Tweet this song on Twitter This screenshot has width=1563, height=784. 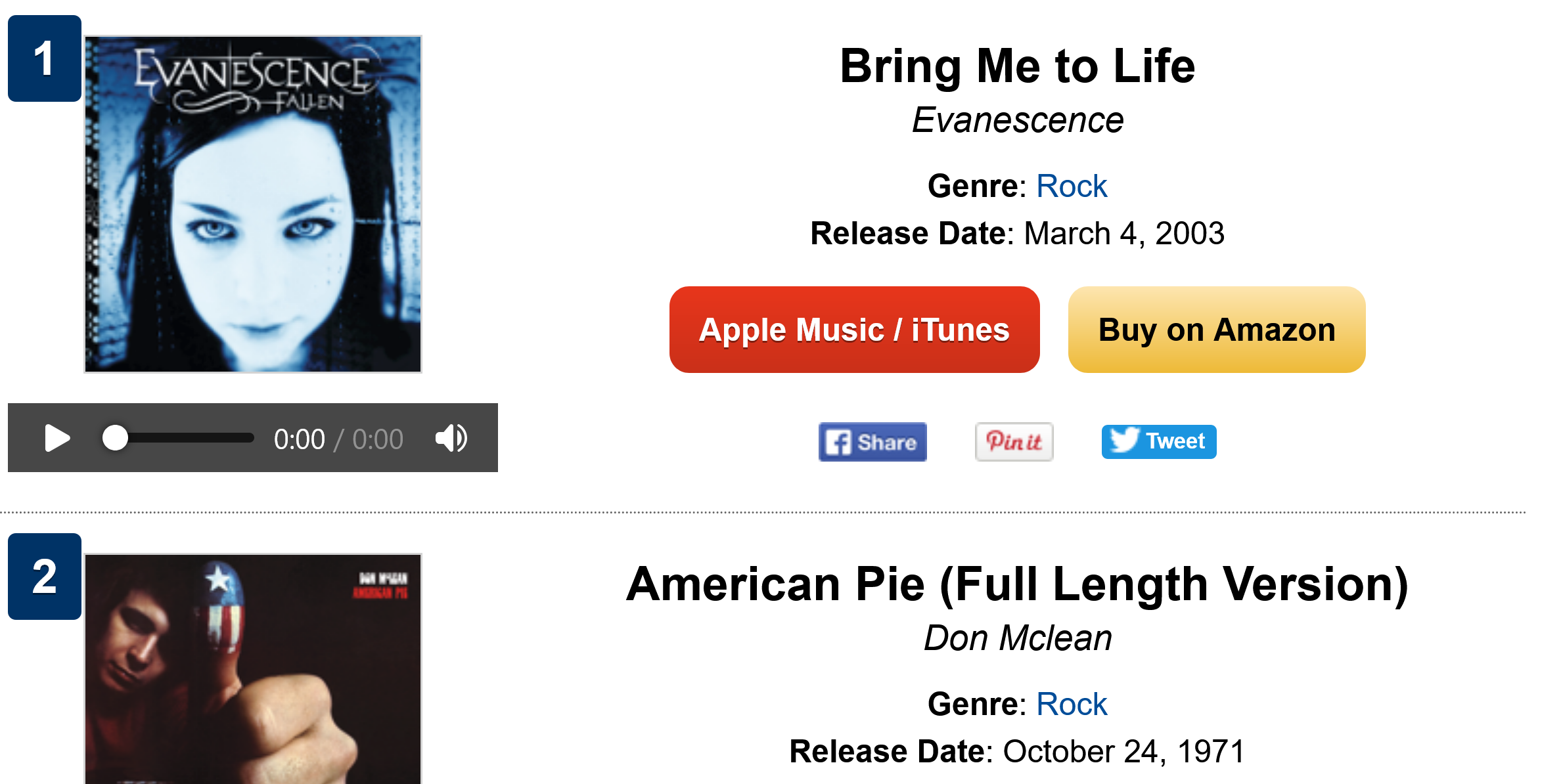click(1158, 442)
